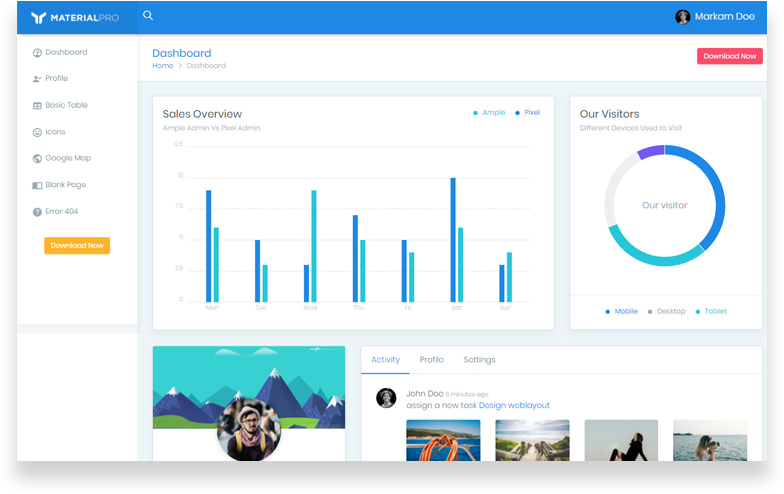Click the MaterialPro logo icon
The height and width of the screenshot is (494, 784).
[x=38, y=17]
